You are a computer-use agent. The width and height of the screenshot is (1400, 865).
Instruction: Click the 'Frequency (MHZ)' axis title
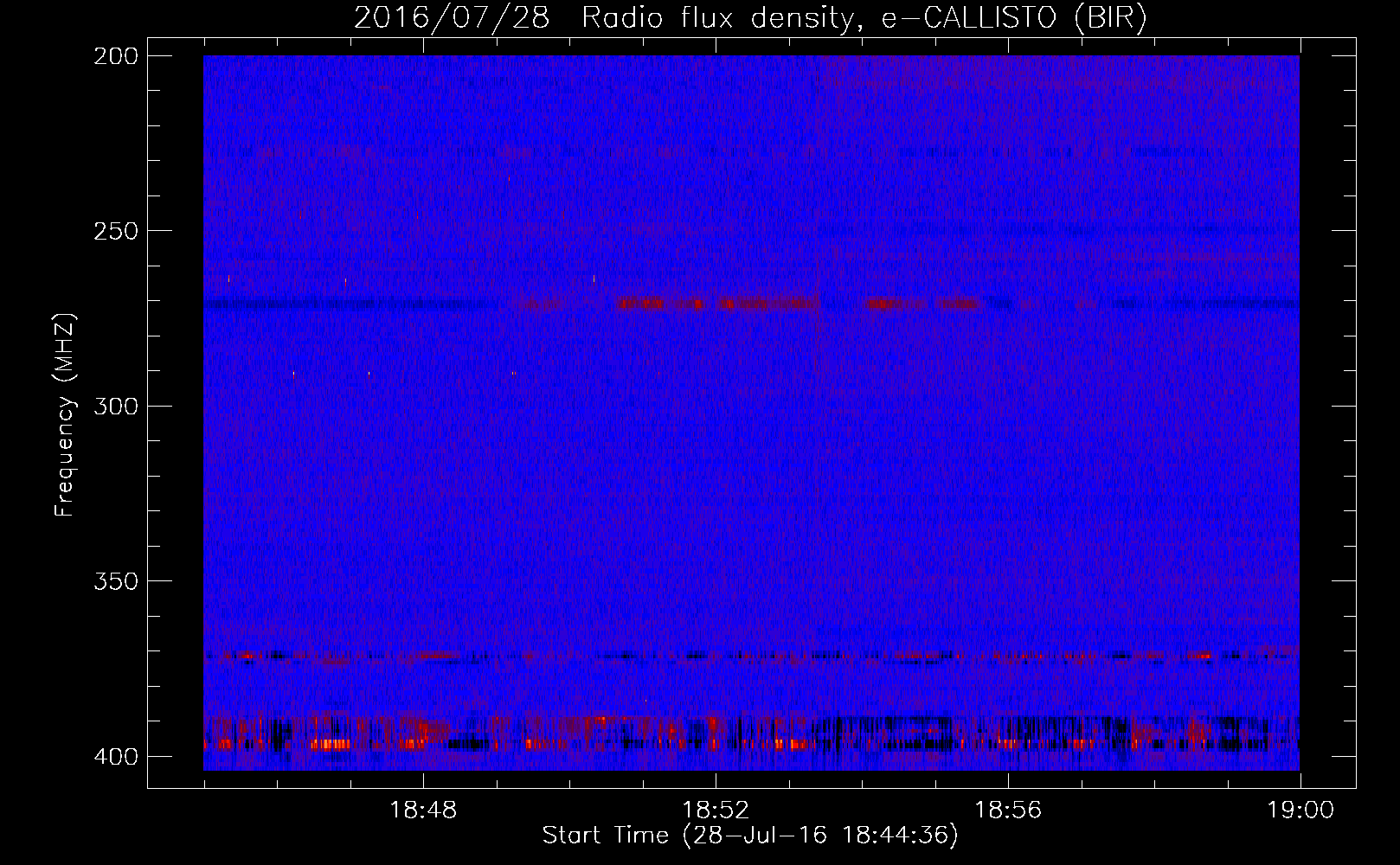(65, 414)
